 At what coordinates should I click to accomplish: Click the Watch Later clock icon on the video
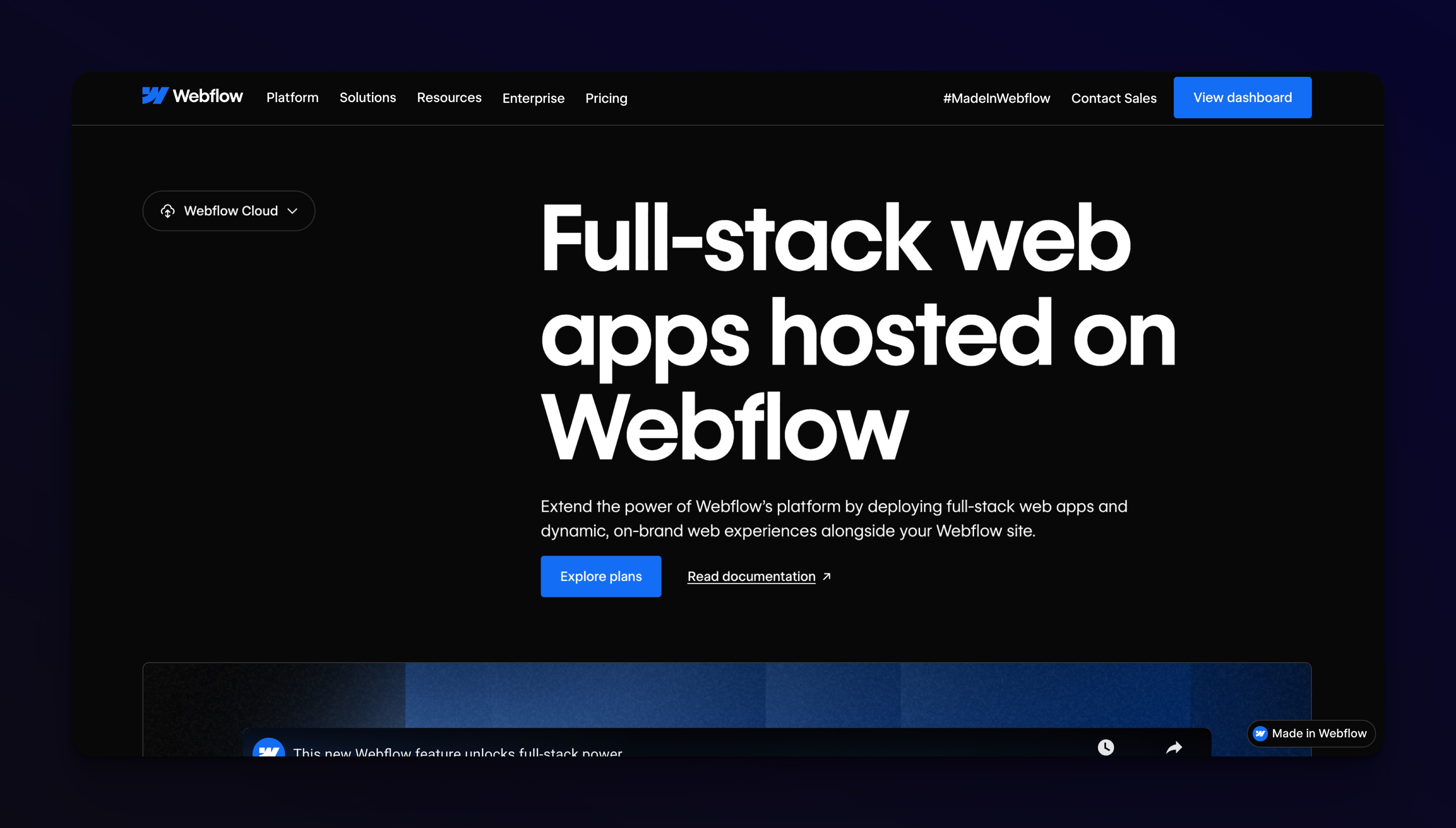pyautogui.click(x=1105, y=747)
